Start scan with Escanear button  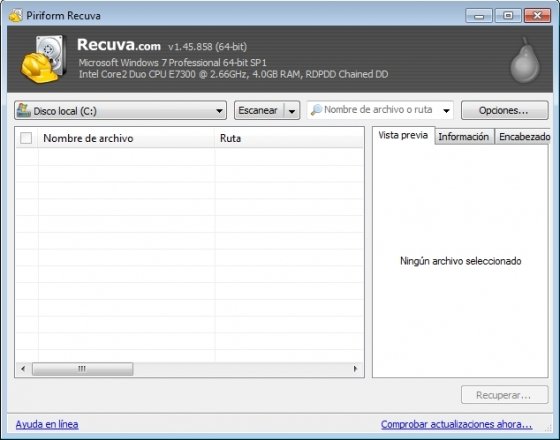point(259,111)
